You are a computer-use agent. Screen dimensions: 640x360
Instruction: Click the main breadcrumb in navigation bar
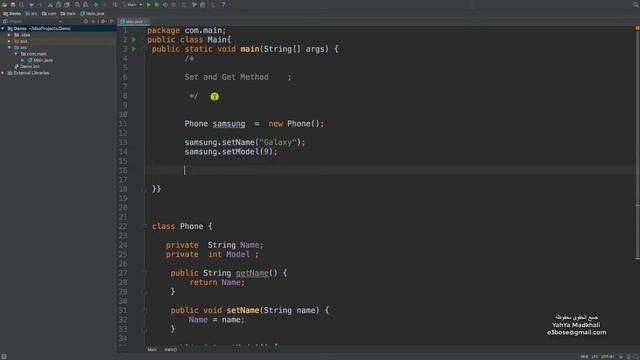coord(68,13)
